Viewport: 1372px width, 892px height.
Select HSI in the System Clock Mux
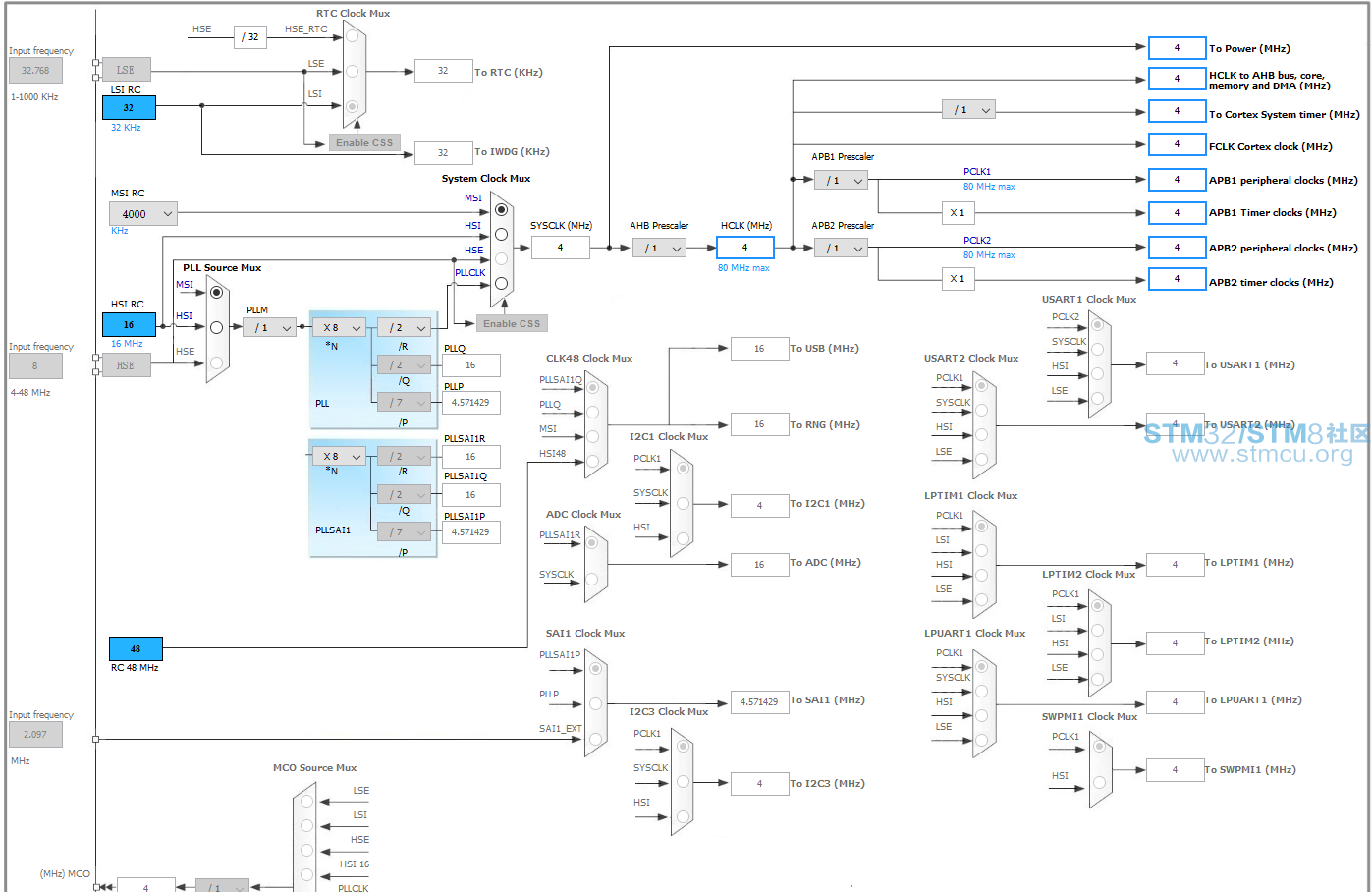501,234
